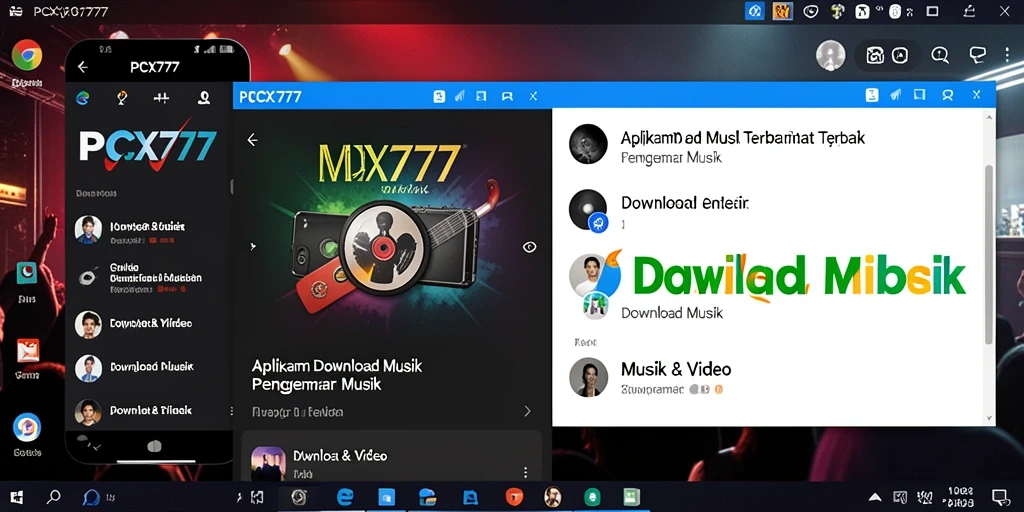Open the taskbar clock
This screenshot has height=512, width=1024.
coord(961,497)
